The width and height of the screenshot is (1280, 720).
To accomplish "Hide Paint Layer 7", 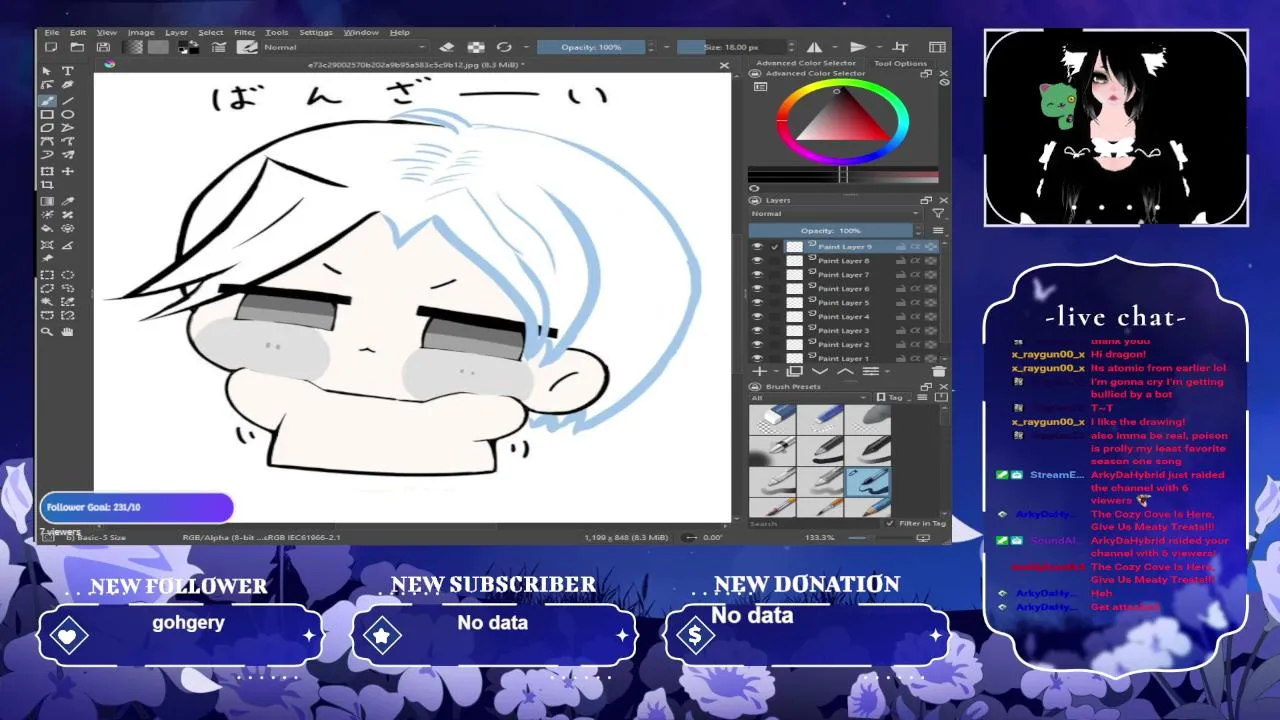I will 757,275.
